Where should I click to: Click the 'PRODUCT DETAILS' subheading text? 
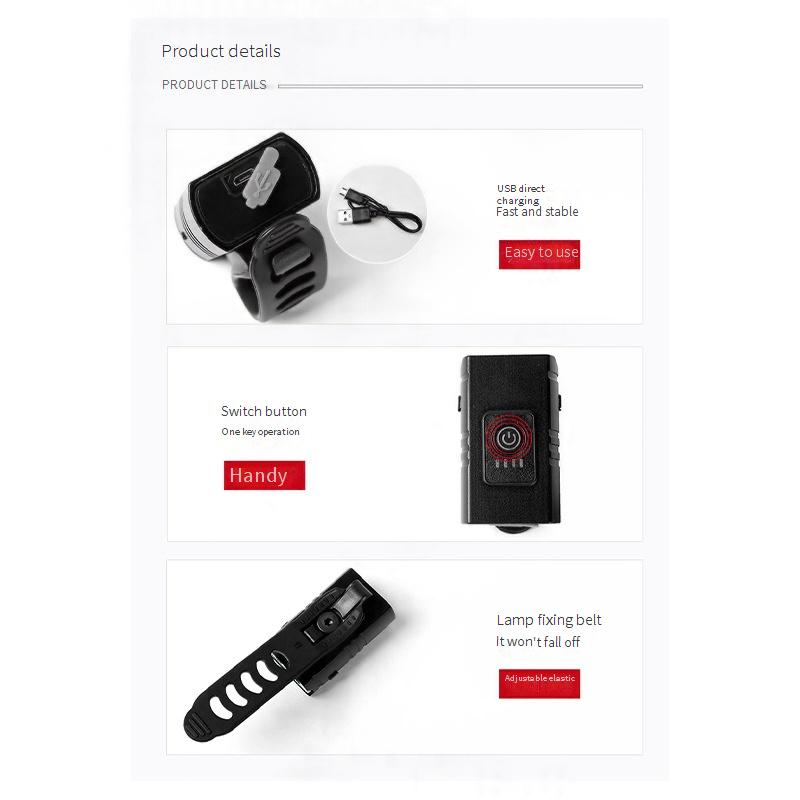click(x=214, y=85)
